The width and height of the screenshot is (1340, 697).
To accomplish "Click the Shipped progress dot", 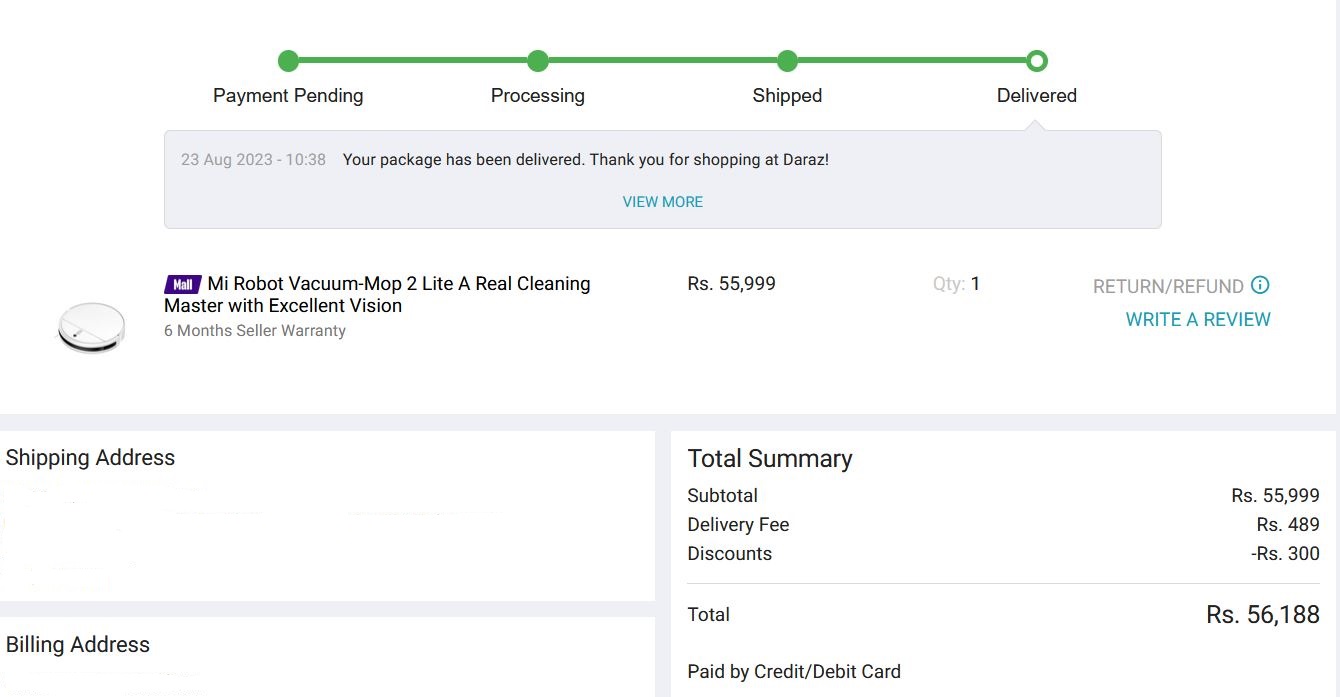I will tap(787, 61).
